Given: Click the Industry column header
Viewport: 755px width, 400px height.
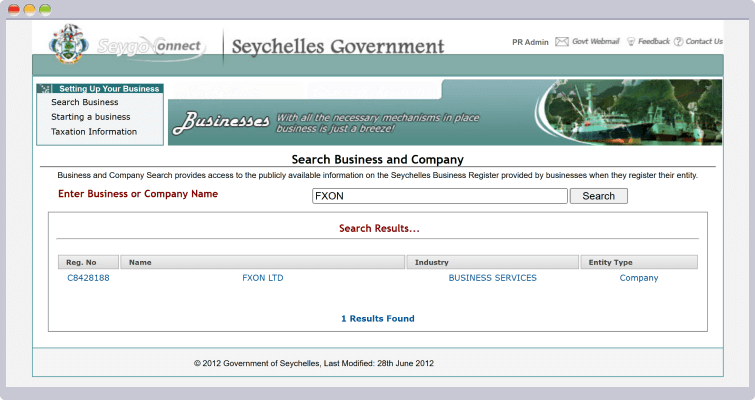Looking at the screenshot, I should pos(493,262).
